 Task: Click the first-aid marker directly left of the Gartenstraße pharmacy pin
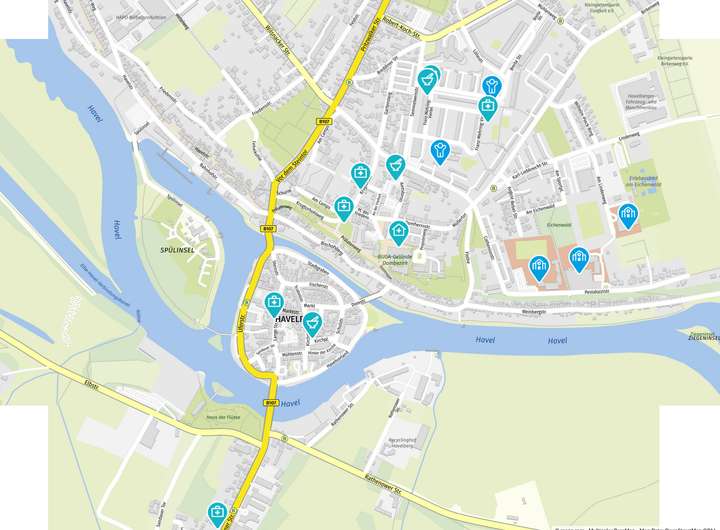(360, 175)
